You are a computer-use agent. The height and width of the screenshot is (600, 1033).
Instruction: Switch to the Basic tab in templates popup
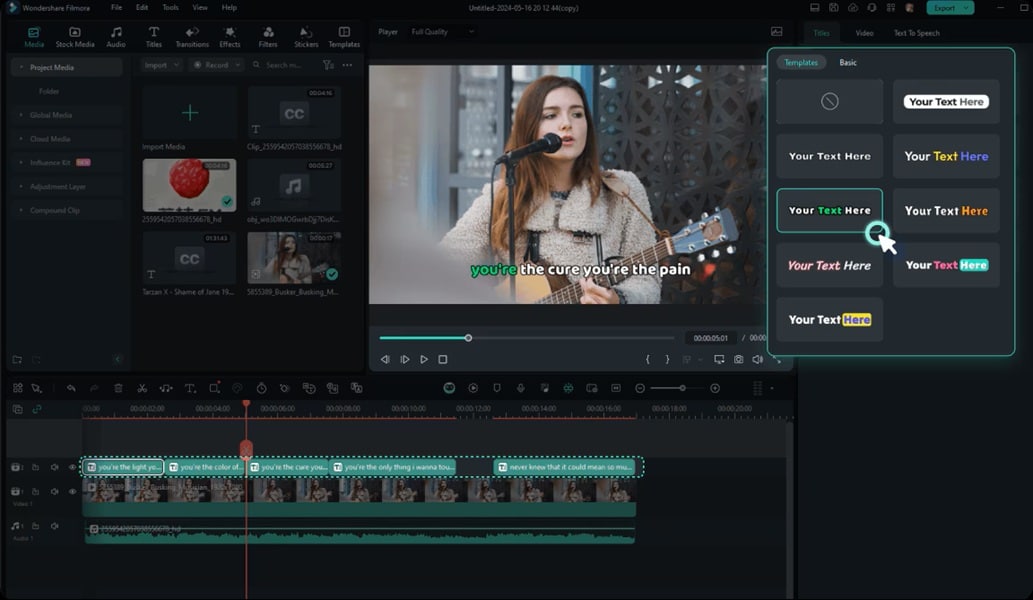point(848,63)
